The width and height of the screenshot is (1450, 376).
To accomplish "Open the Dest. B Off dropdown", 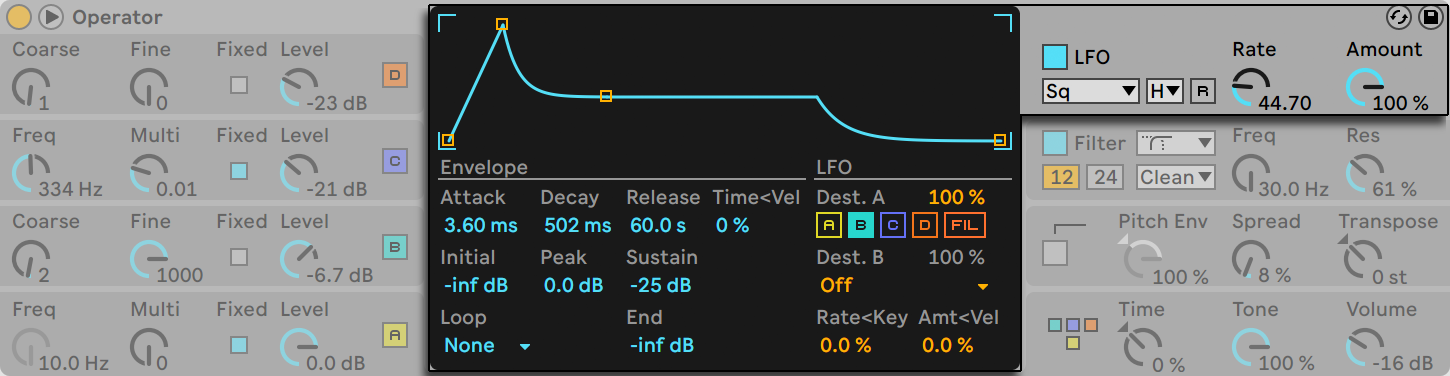I will pos(905,285).
